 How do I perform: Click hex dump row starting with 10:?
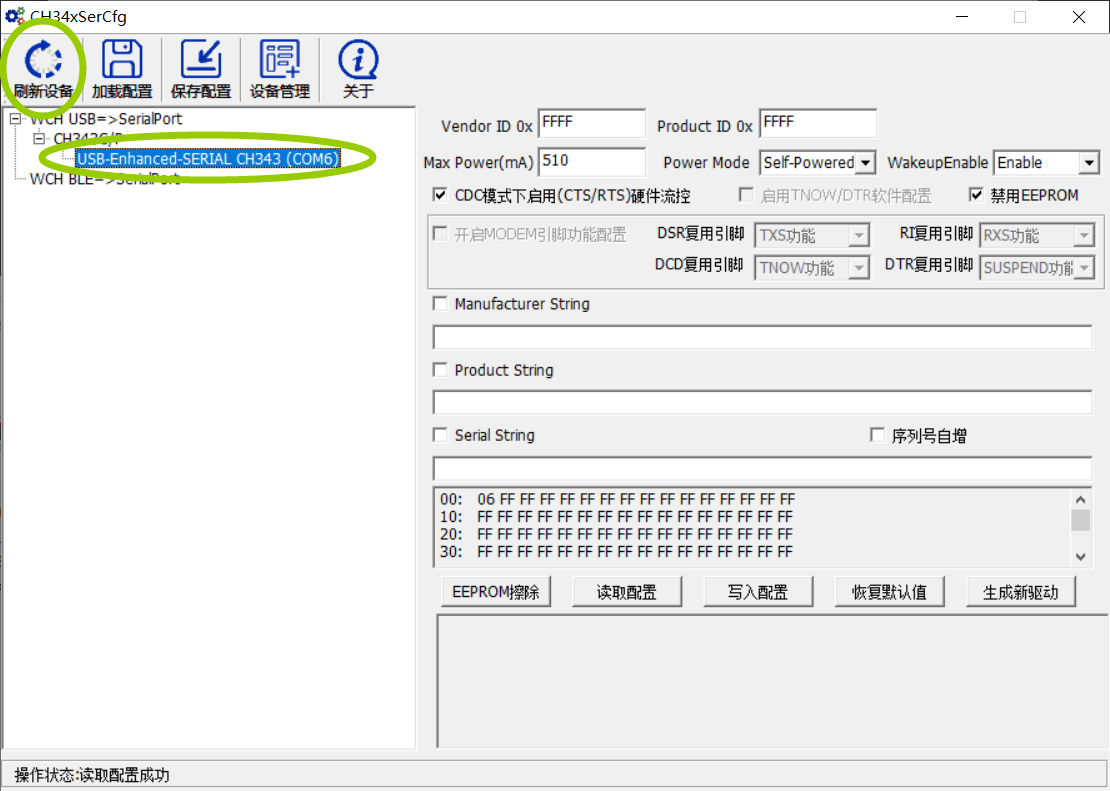click(617, 517)
